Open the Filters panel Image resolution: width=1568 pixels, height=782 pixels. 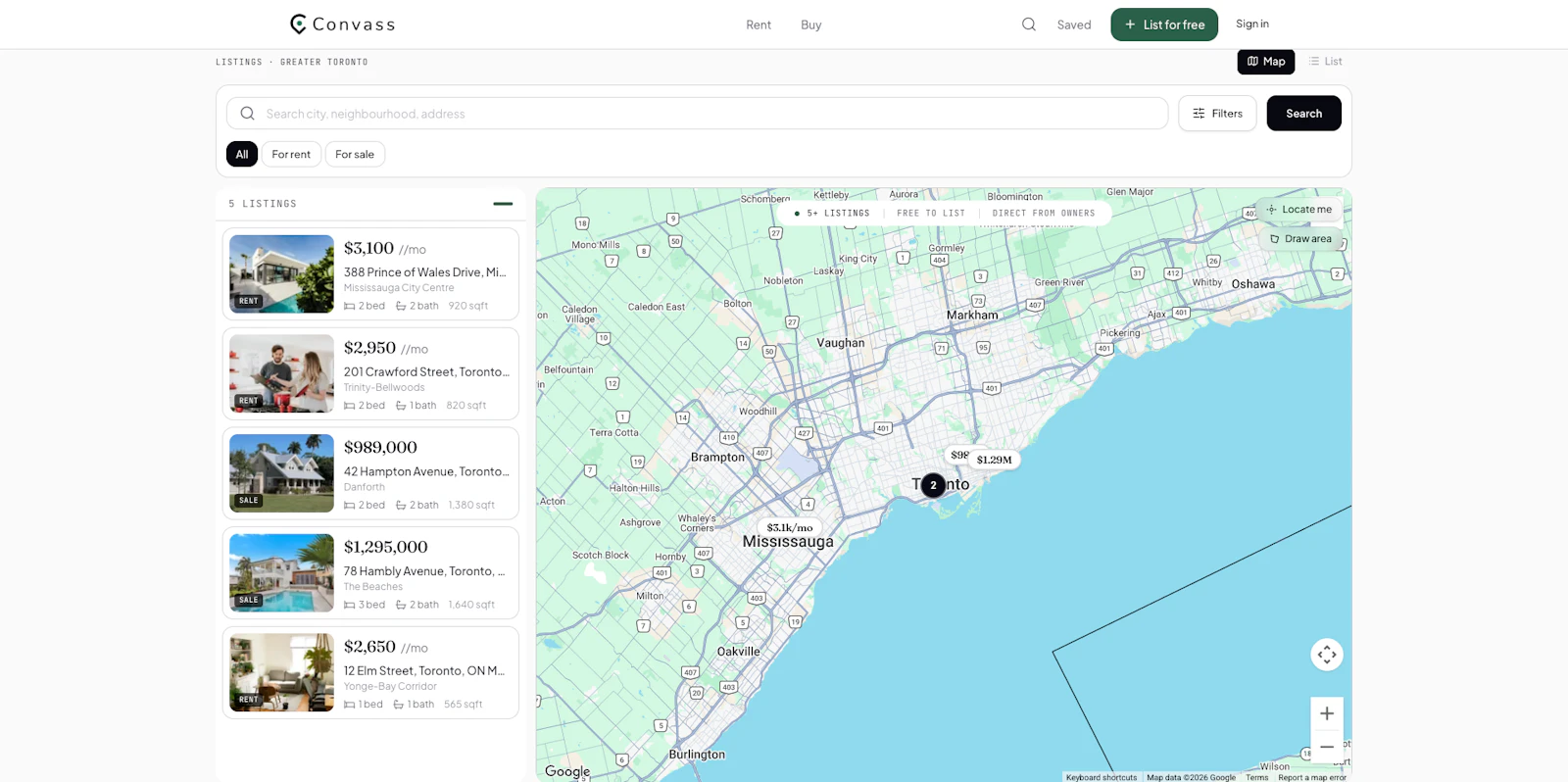click(1217, 114)
